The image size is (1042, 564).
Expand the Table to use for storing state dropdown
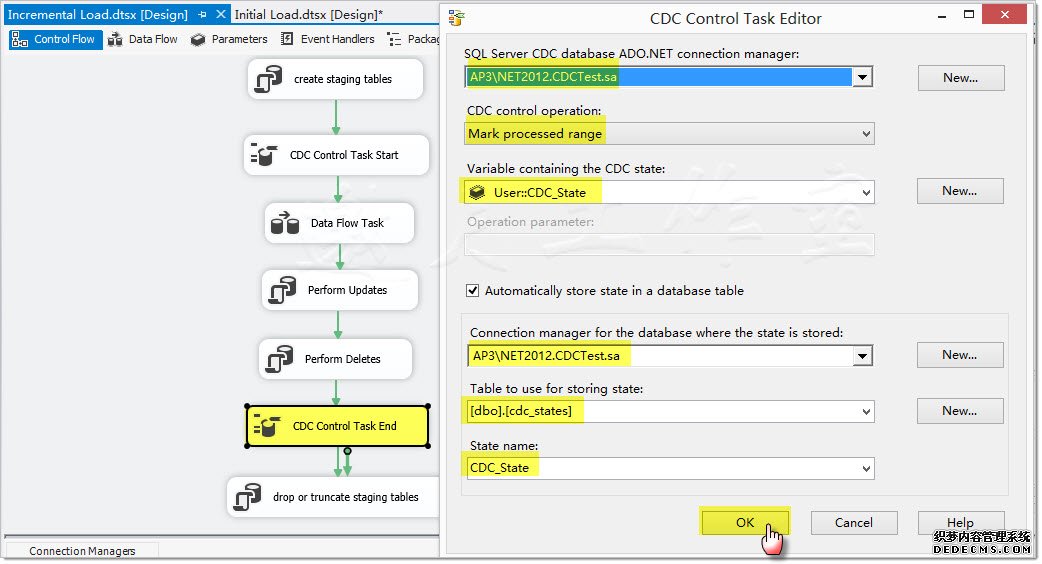pyautogui.click(x=865, y=411)
